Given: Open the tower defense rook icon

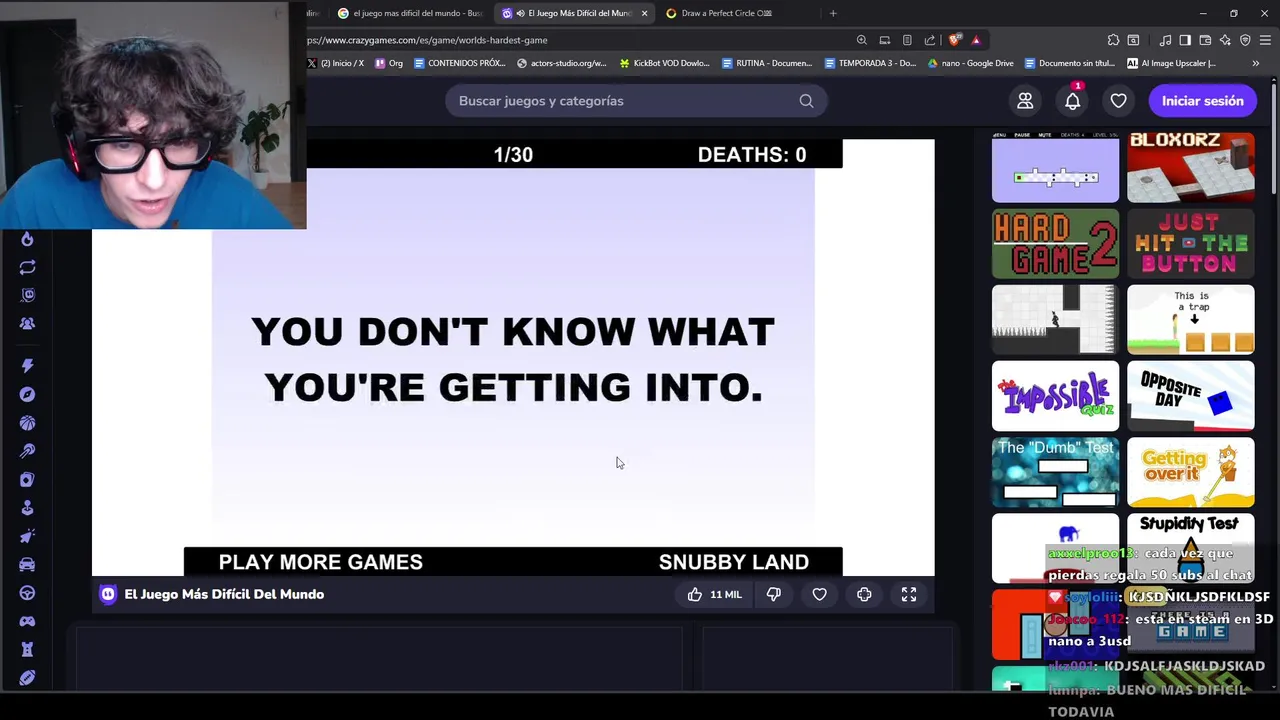Looking at the screenshot, I should [27, 649].
